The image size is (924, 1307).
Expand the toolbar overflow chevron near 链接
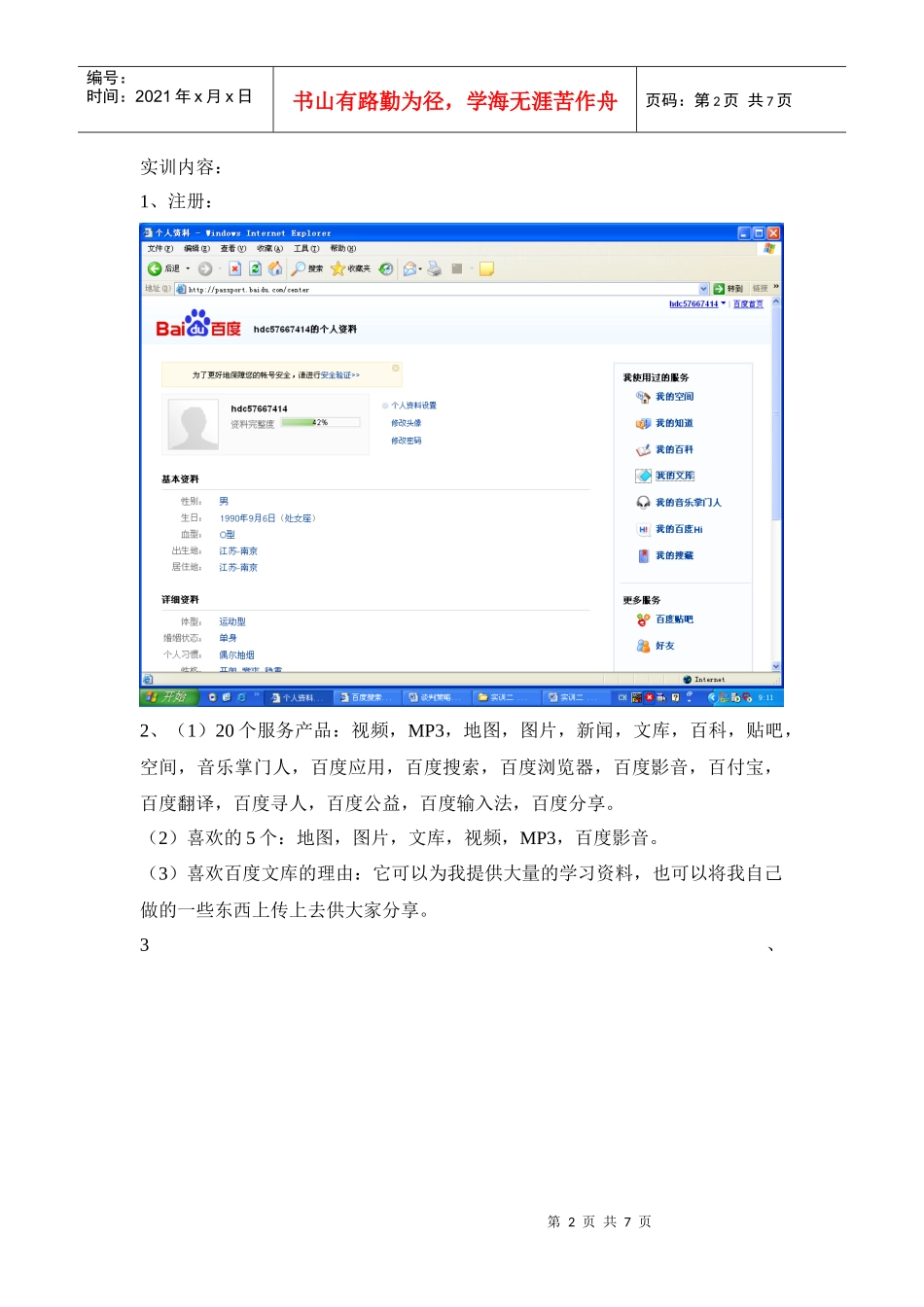[x=776, y=287]
